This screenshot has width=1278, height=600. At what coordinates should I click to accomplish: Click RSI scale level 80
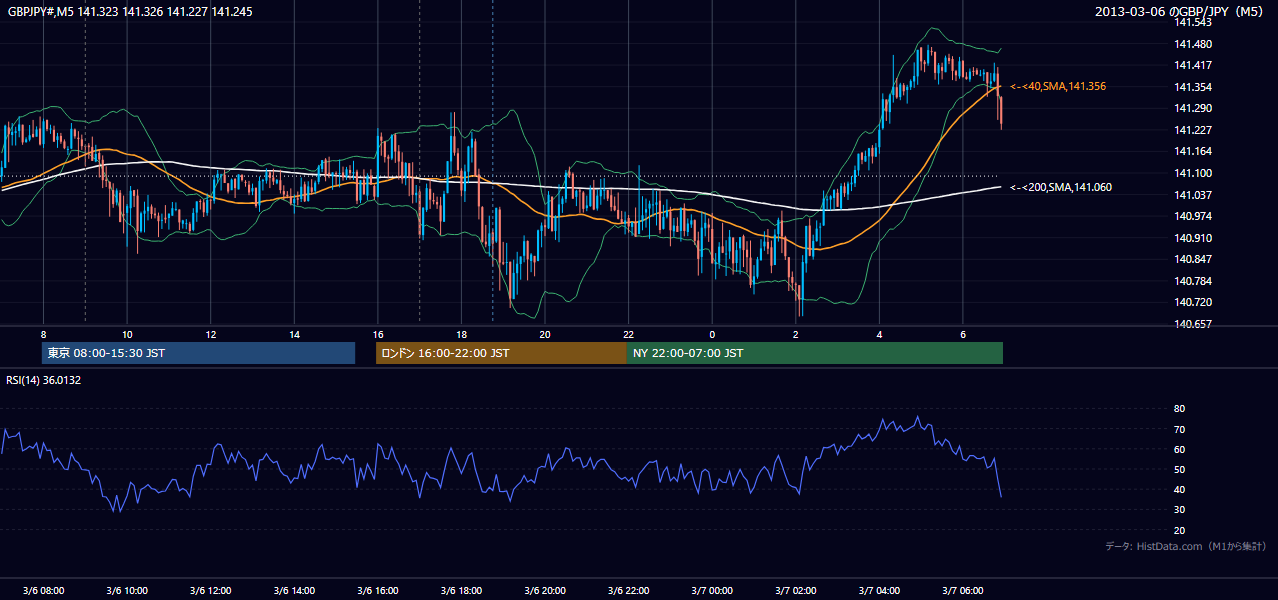tap(1179, 409)
